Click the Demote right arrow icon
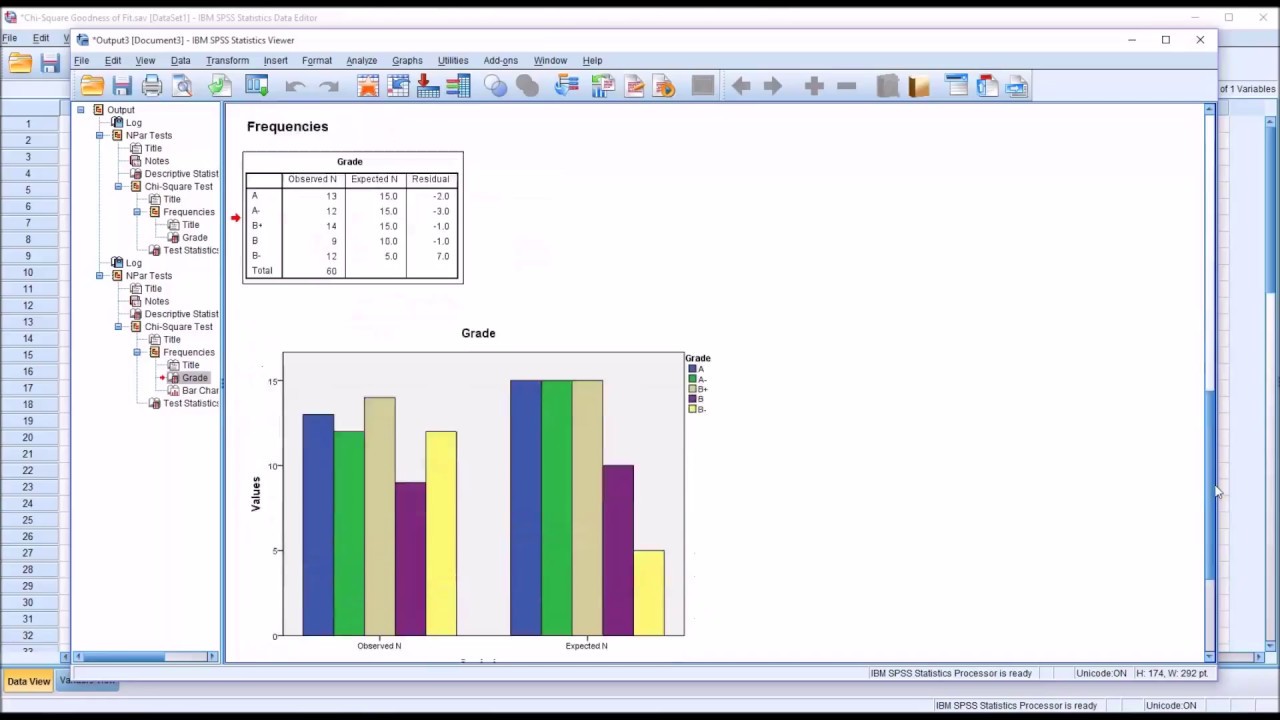 coord(773,86)
